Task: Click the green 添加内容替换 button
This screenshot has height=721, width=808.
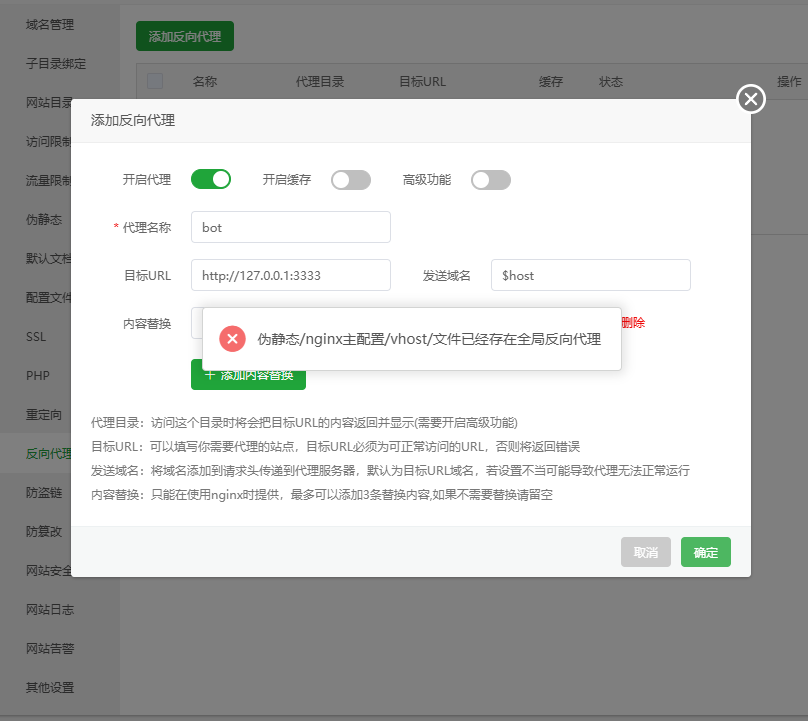Action: point(248,375)
